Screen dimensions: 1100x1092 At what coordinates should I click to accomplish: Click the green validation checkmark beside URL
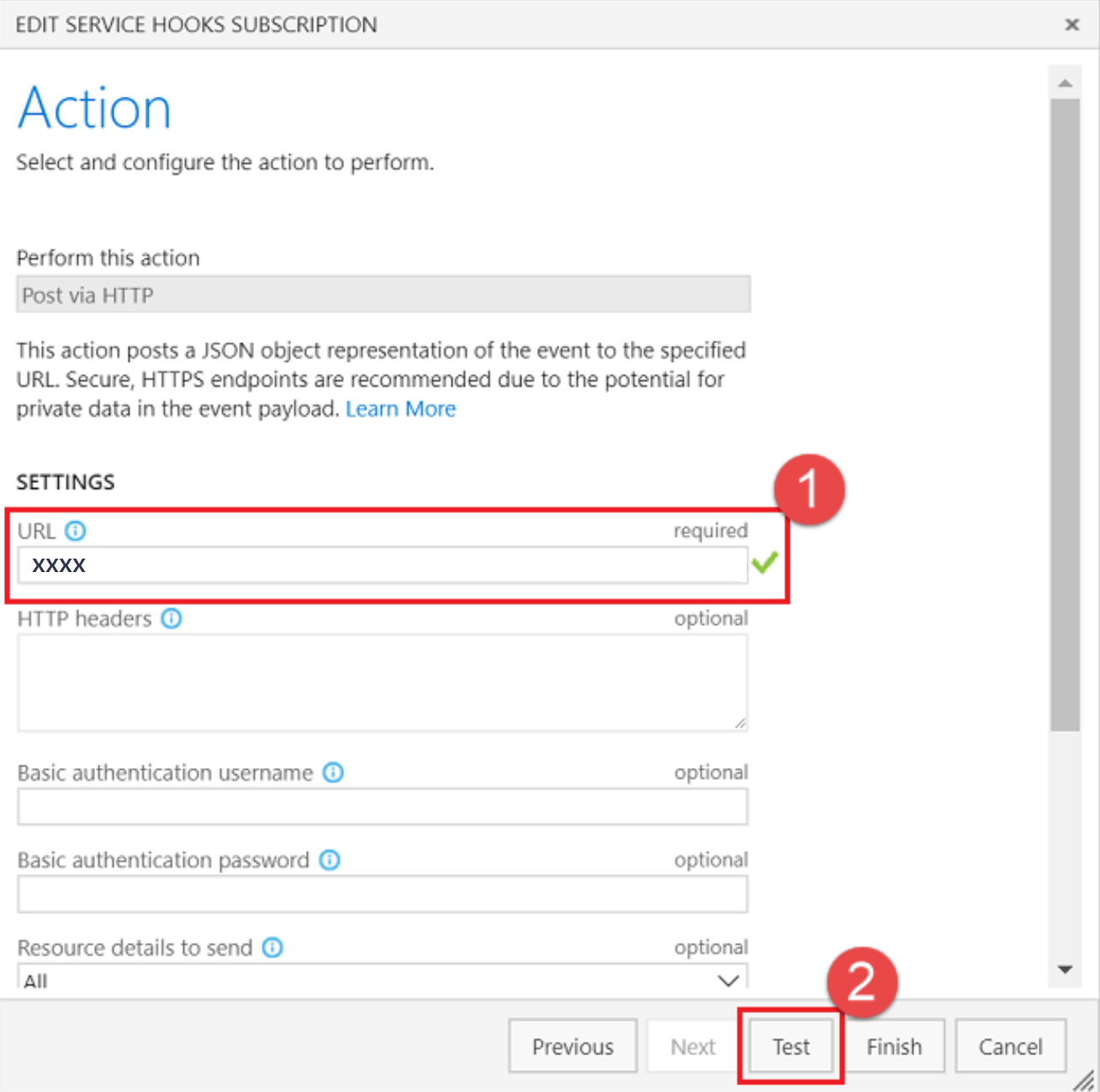pos(765,564)
